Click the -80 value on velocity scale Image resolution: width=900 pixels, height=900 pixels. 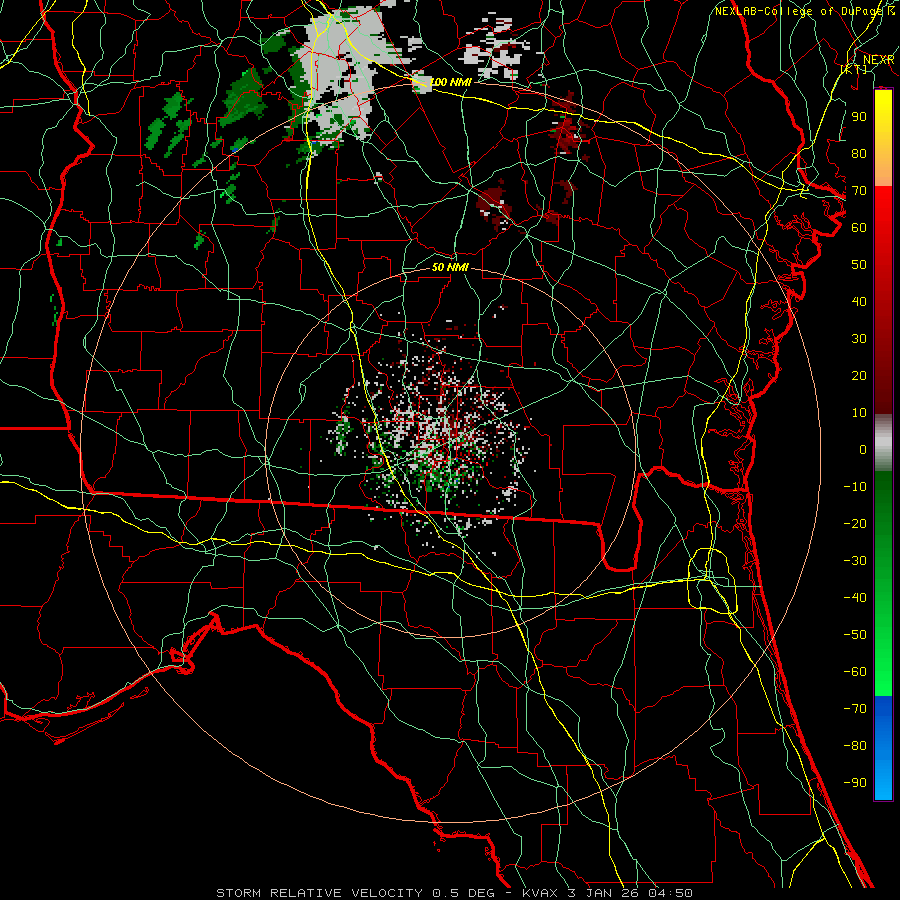tap(855, 746)
